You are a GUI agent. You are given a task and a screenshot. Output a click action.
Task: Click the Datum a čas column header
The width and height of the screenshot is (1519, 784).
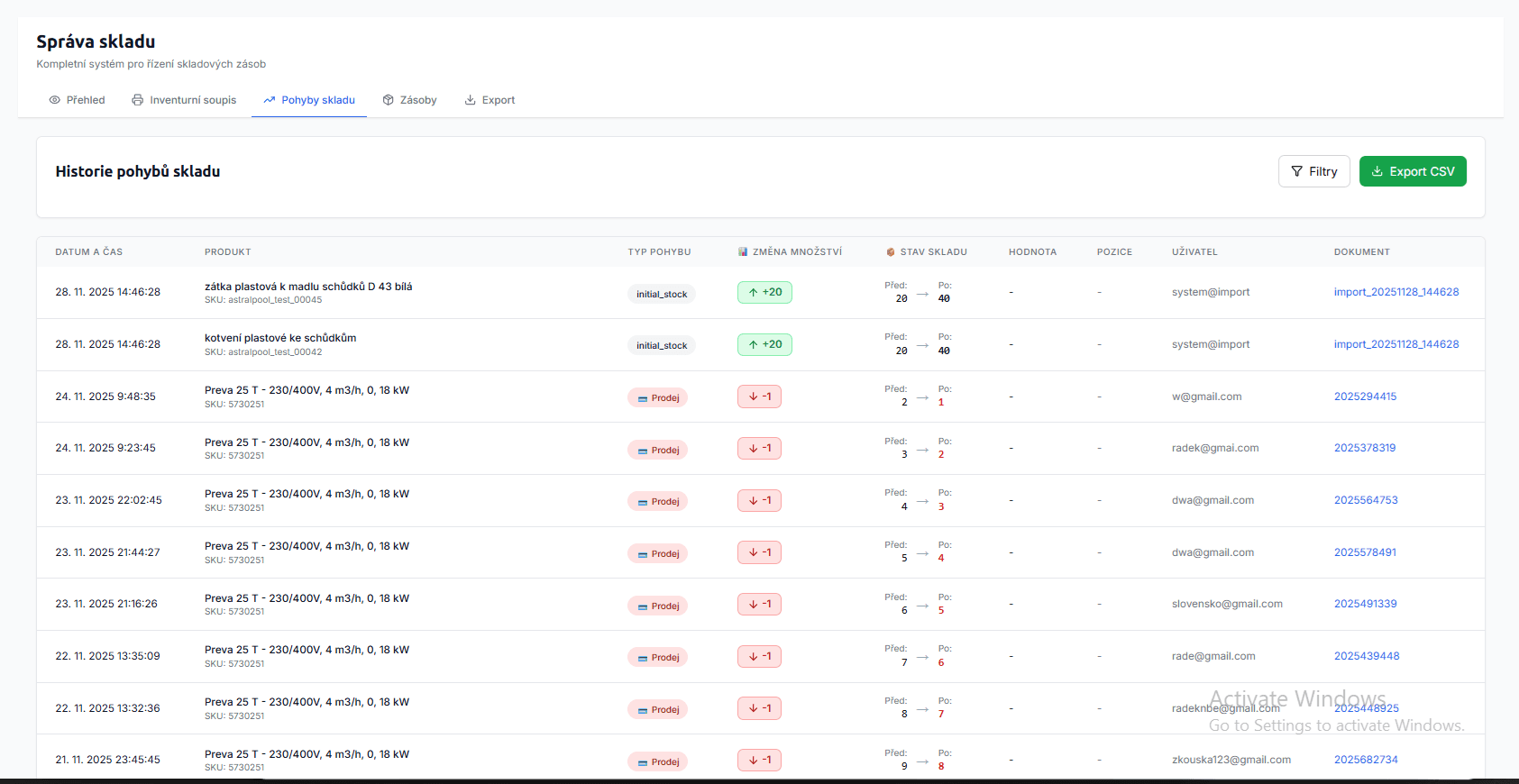tap(88, 252)
